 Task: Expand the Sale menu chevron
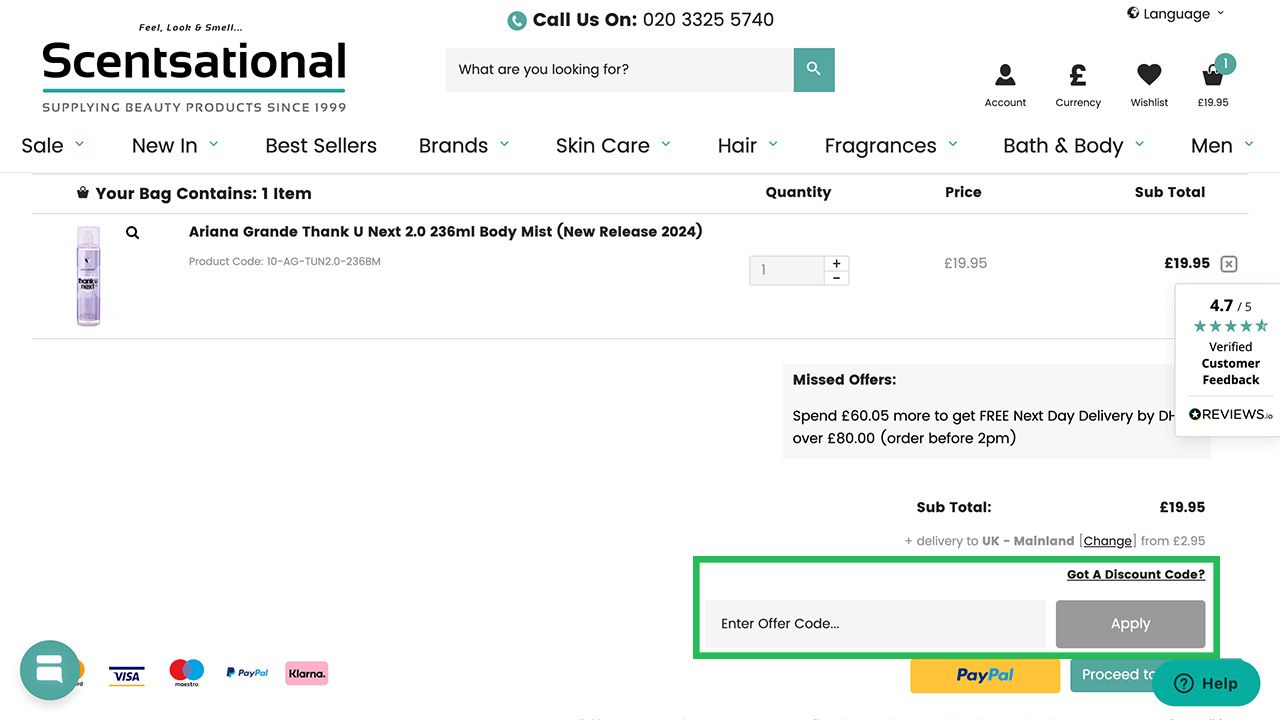pos(80,145)
